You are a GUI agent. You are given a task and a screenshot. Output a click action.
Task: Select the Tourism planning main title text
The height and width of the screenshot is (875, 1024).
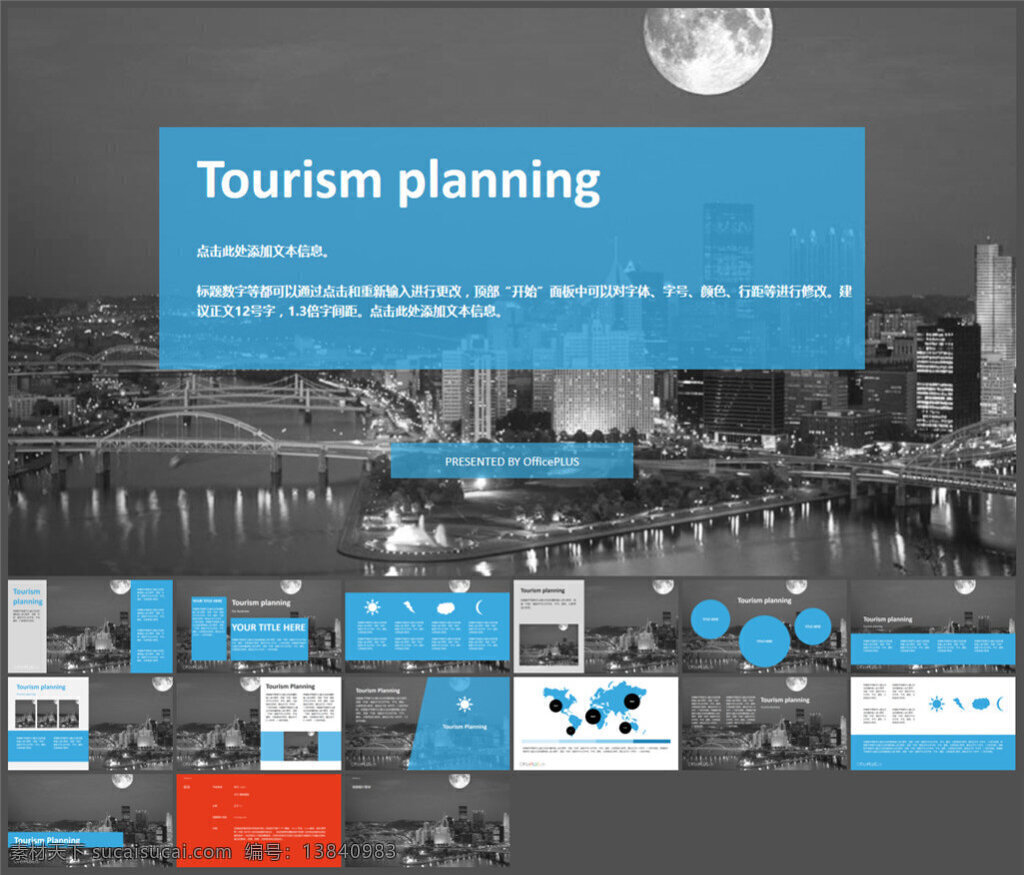click(398, 181)
